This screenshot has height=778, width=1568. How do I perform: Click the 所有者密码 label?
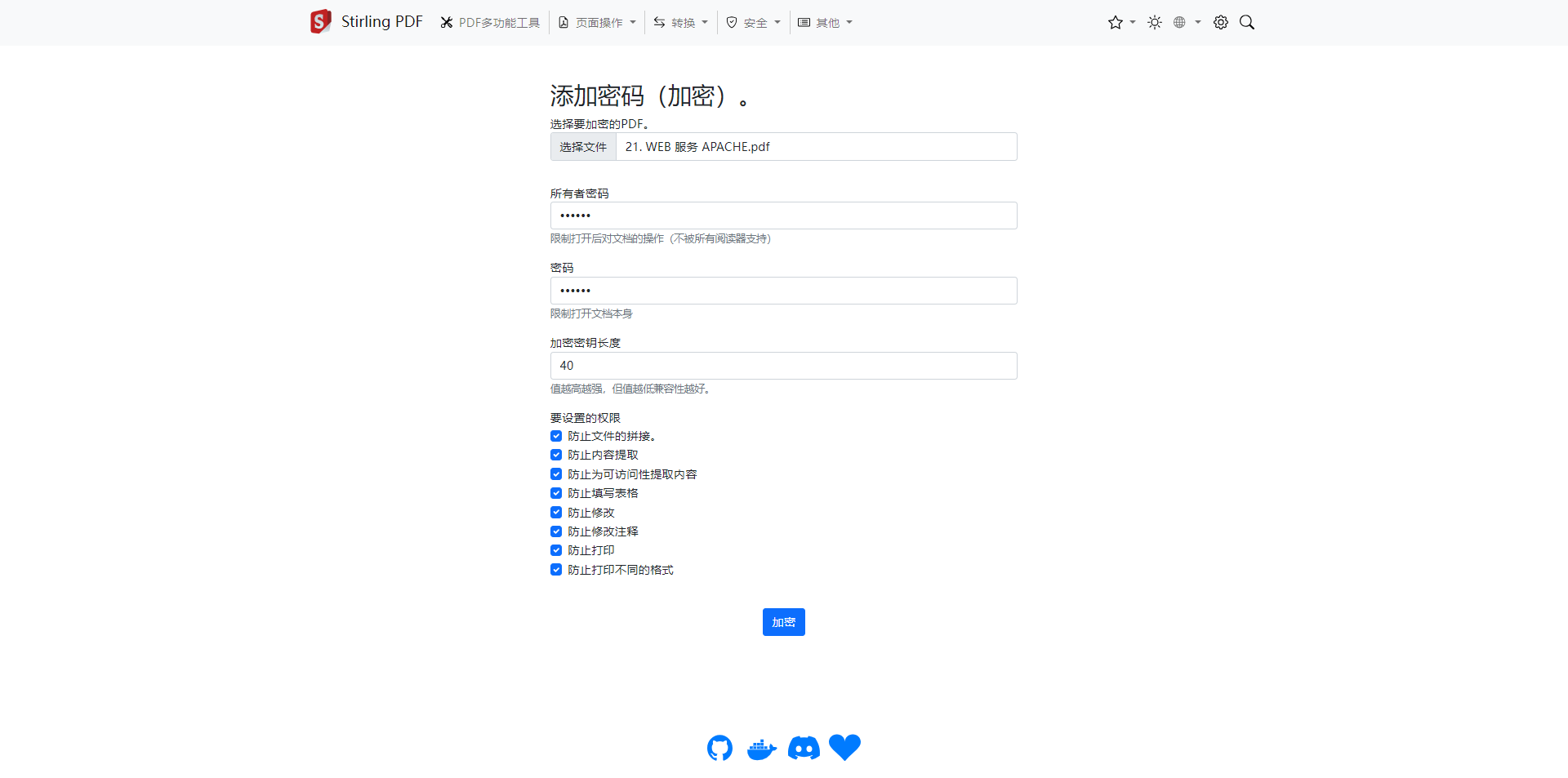[579, 193]
